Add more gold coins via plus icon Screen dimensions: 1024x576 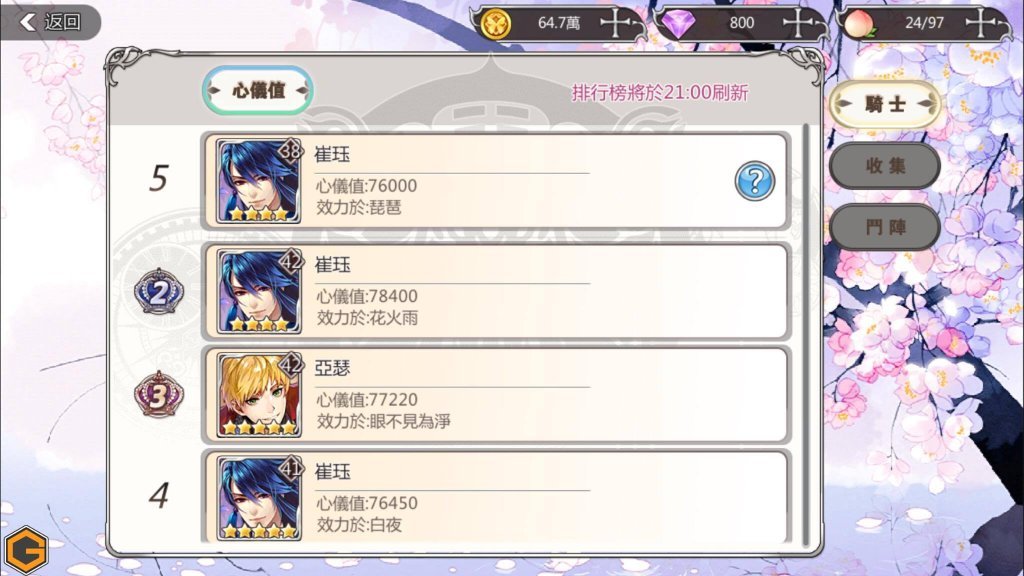coord(615,23)
